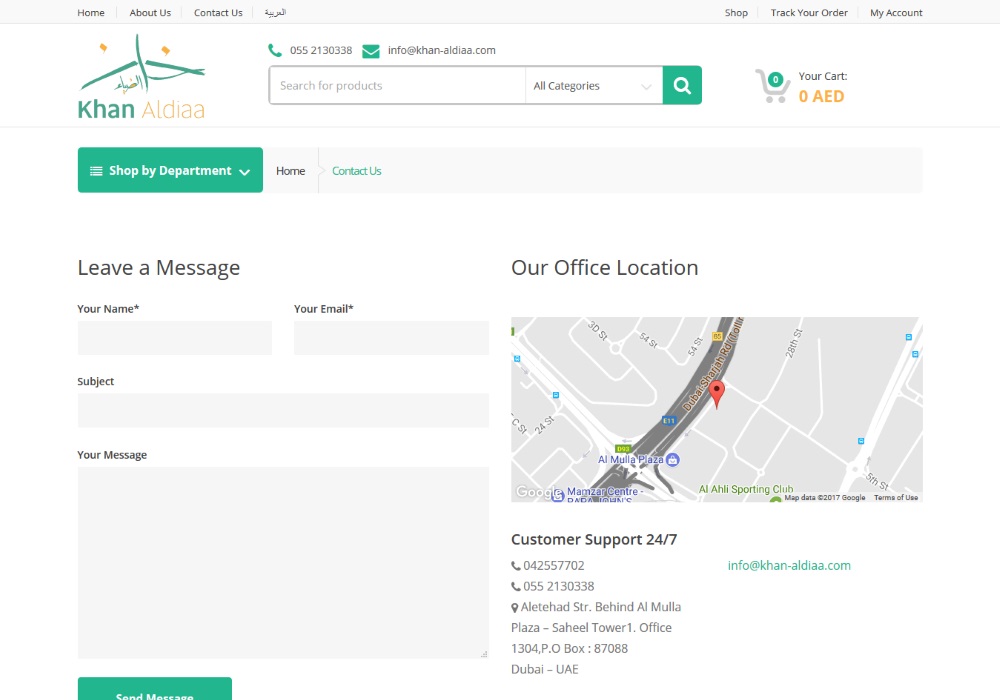Click the Your Message text area
Screen dimensions: 1000x700
click(283, 563)
